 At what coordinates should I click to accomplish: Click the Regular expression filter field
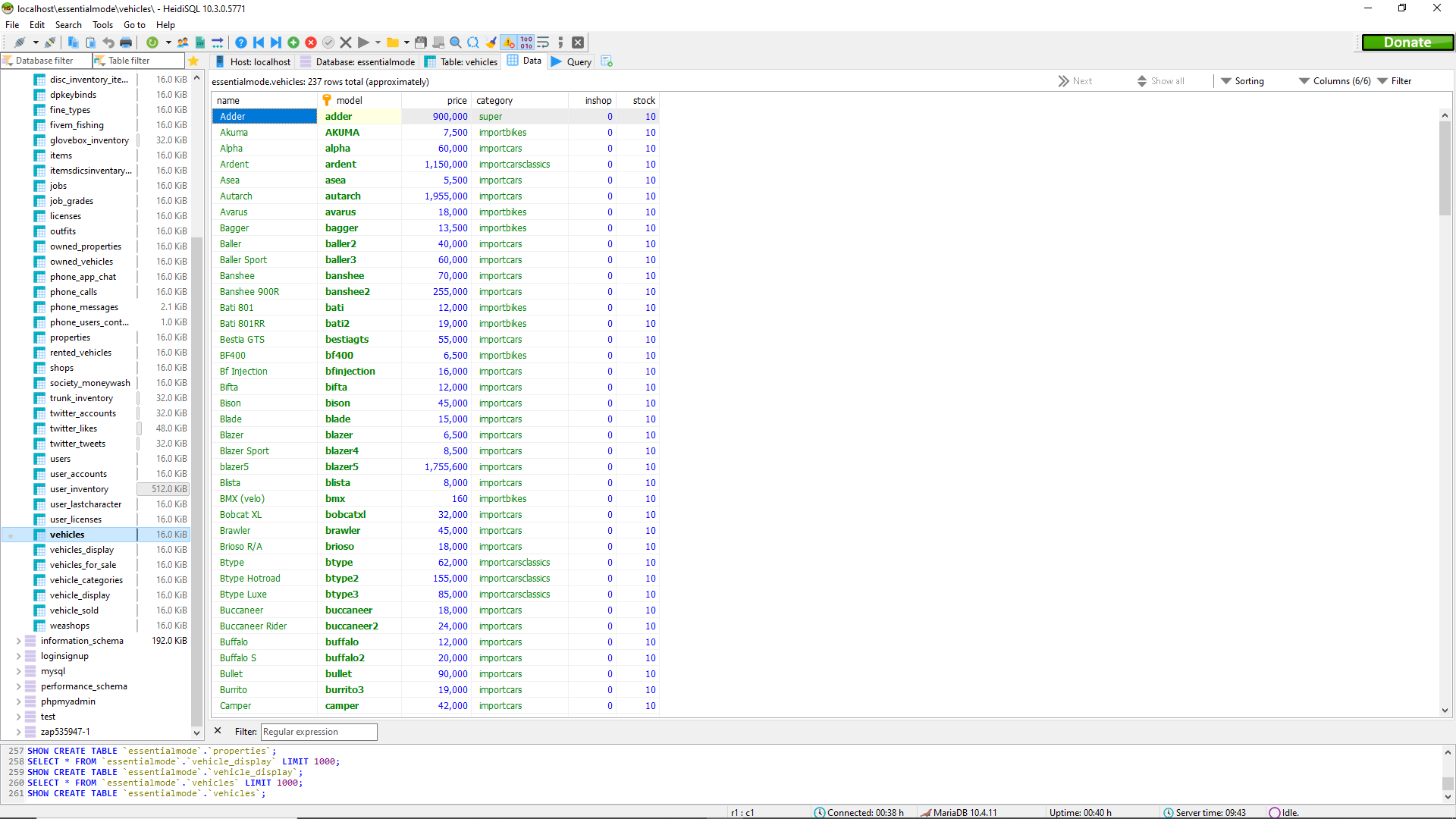pyautogui.click(x=318, y=732)
